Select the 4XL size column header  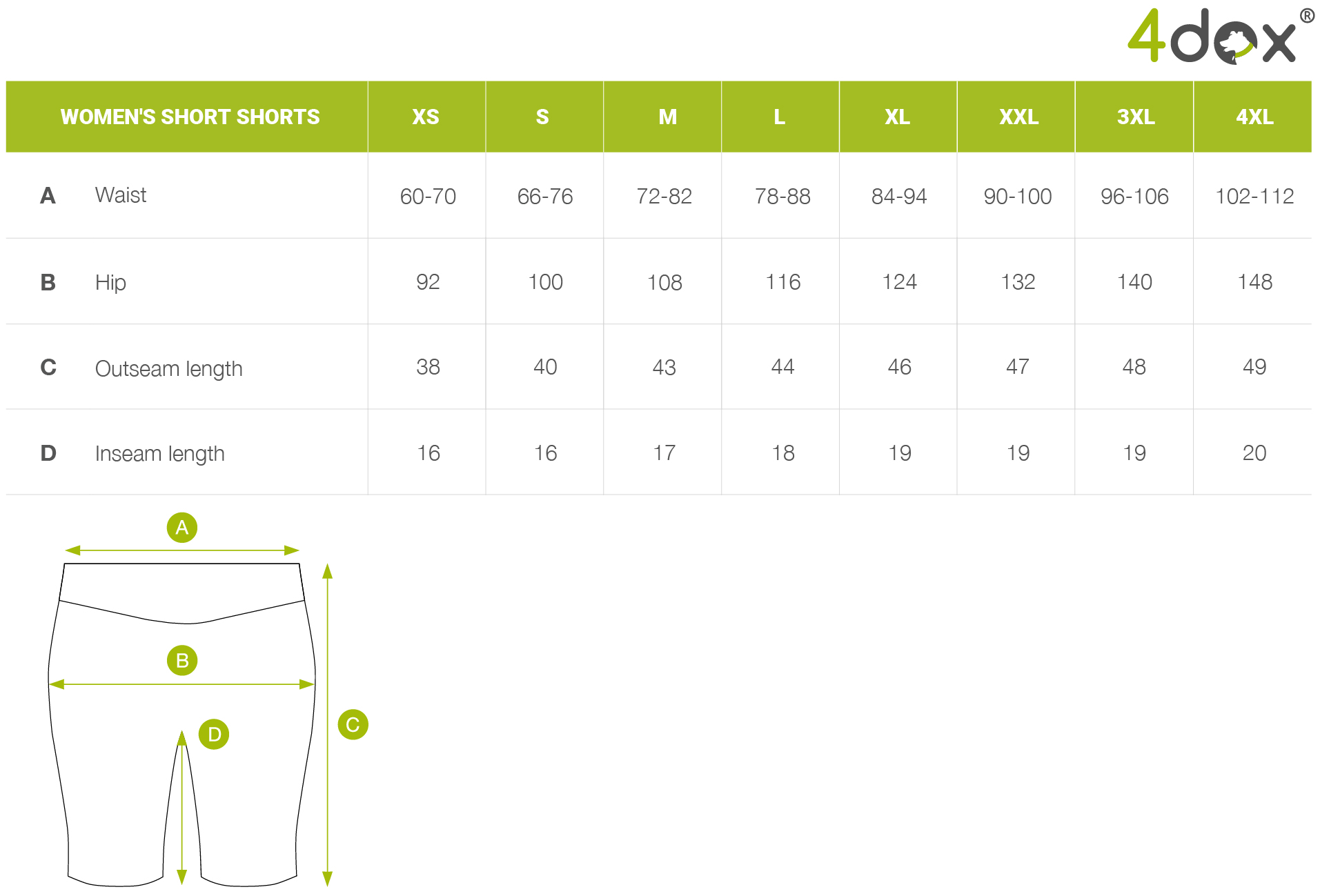tap(1253, 117)
